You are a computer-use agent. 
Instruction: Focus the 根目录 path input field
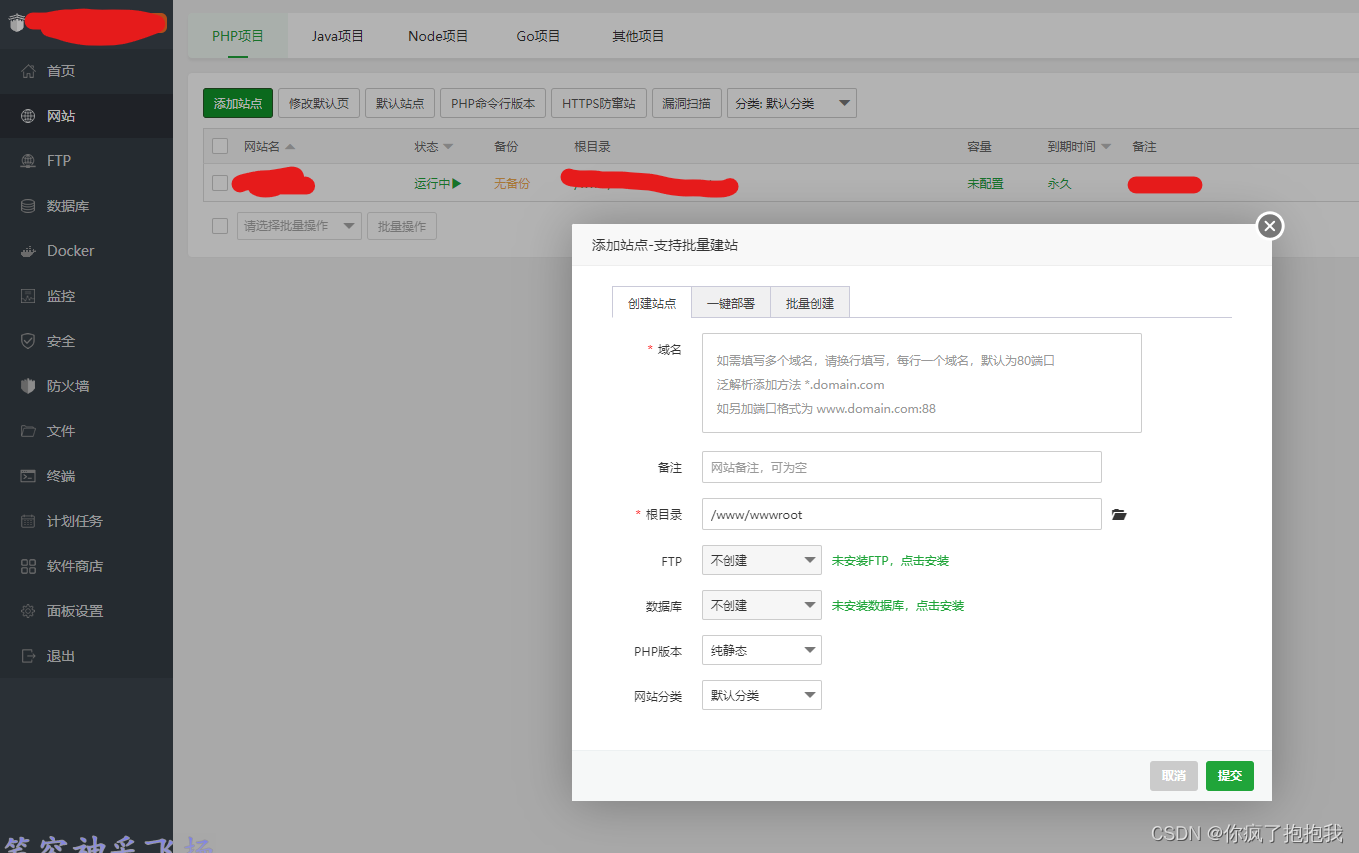(902, 515)
